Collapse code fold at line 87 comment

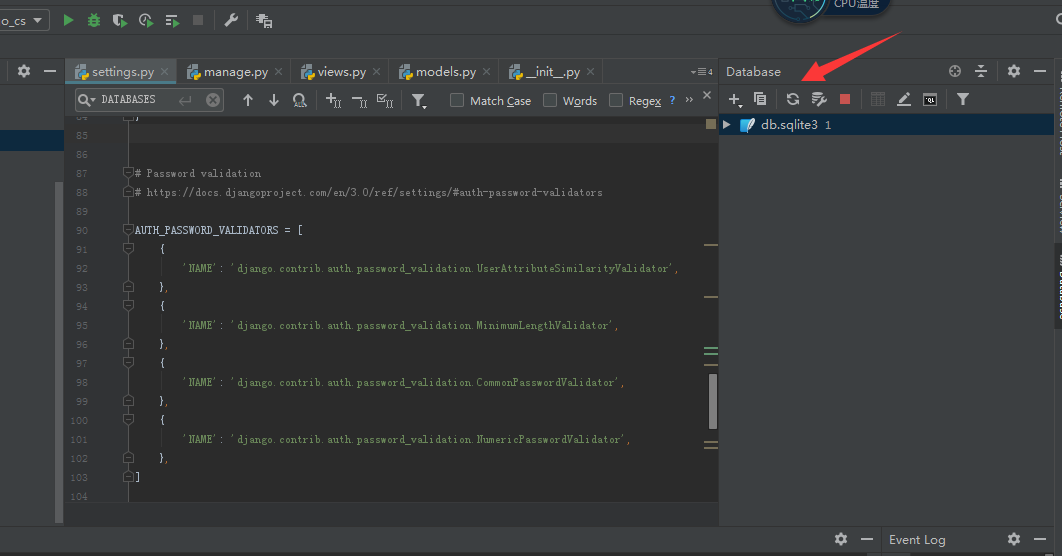click(128, 173)
